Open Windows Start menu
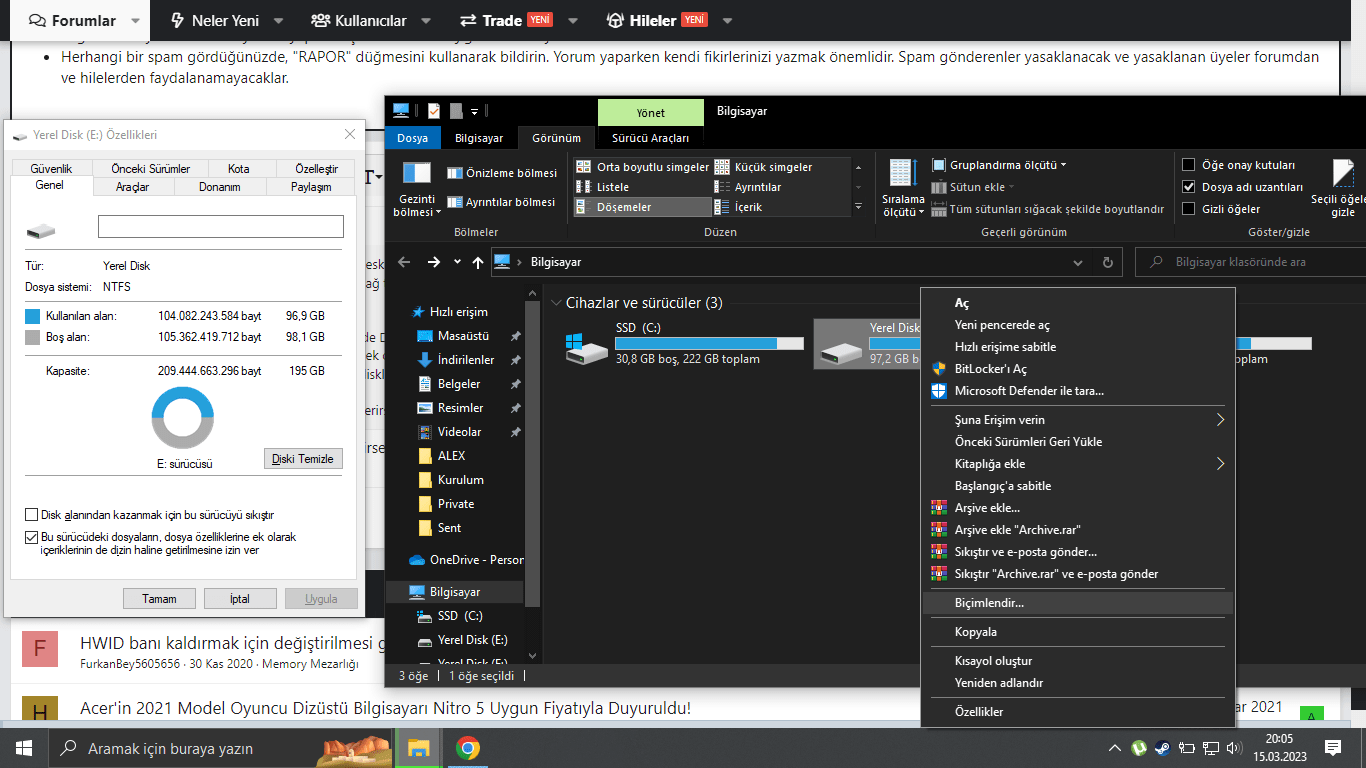Screen dimensions: 1366x768 click(23, 748)
